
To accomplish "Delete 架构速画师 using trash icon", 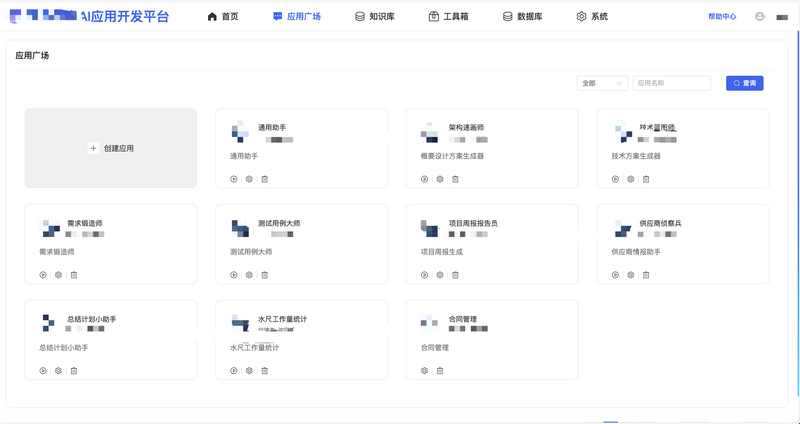I will [x=456, y=179].
